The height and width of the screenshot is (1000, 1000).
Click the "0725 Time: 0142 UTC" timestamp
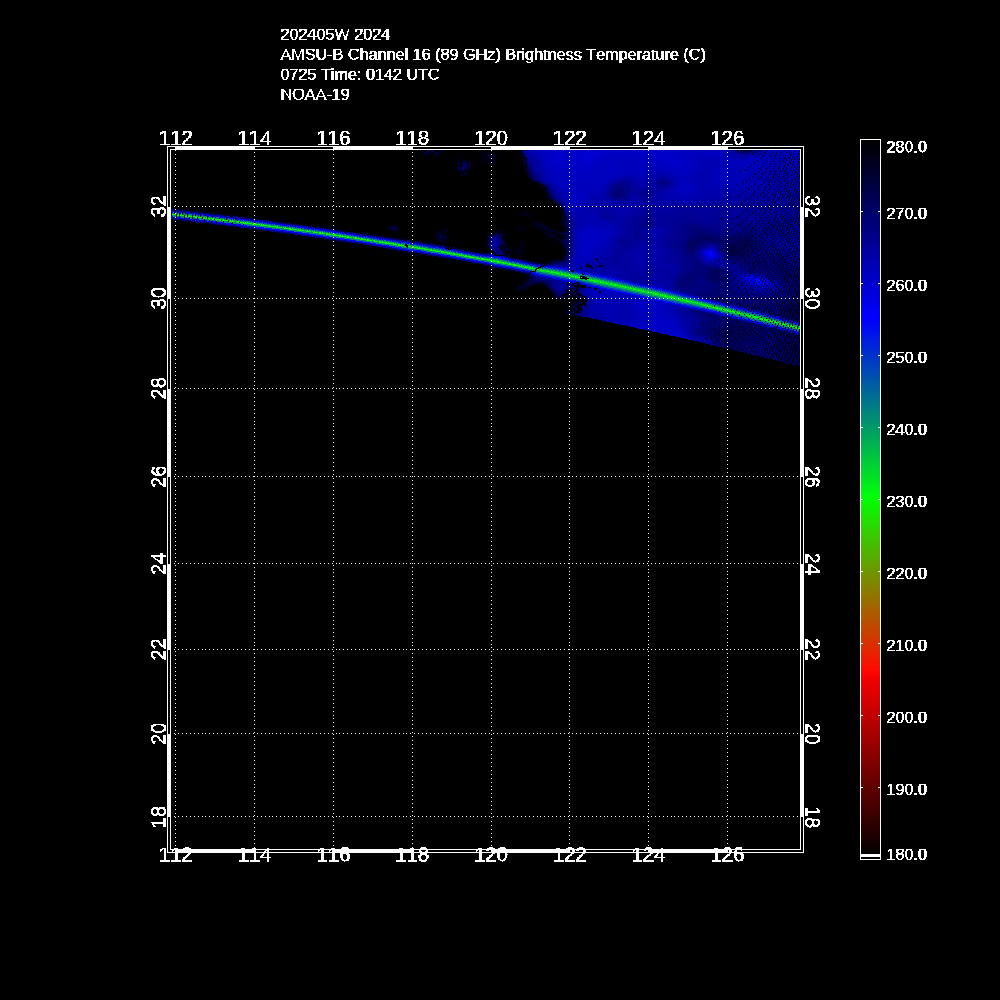[x=360, y=75]
